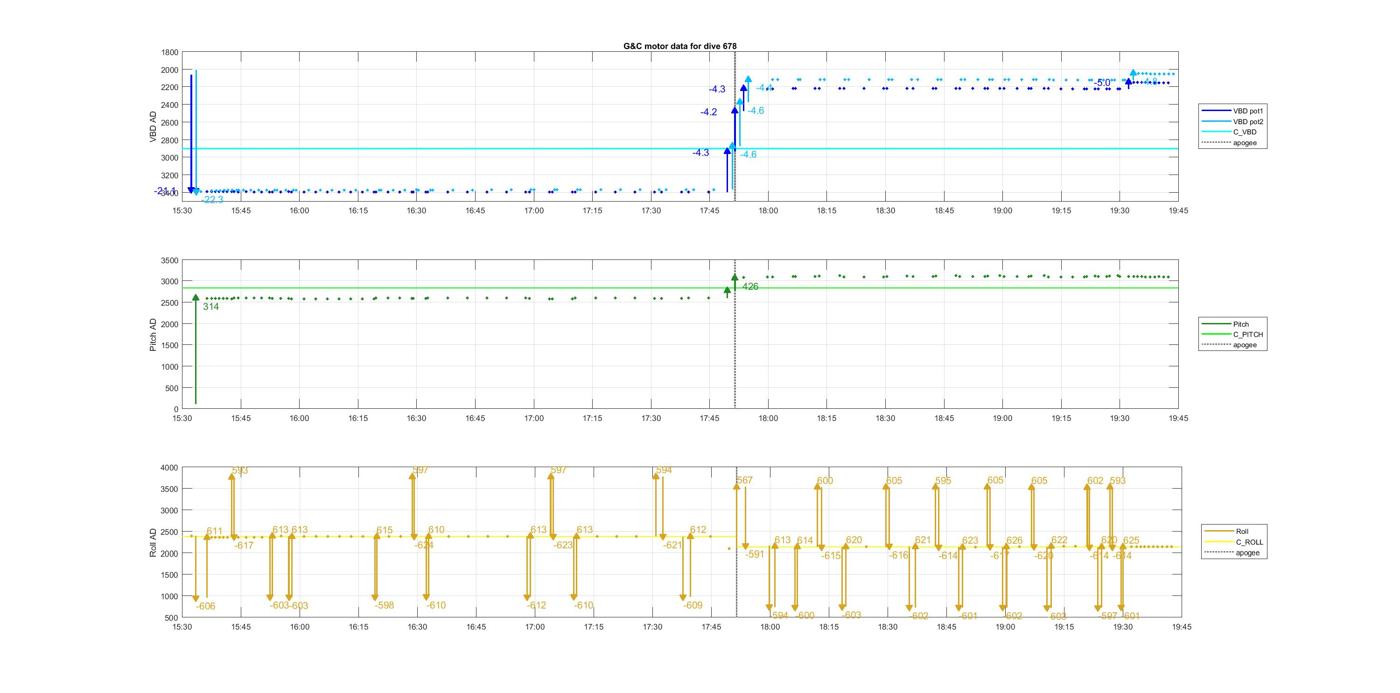Click the "623" roll label
The height and width of the screenshot is (693, 1400).
click(x=970, y=541)
